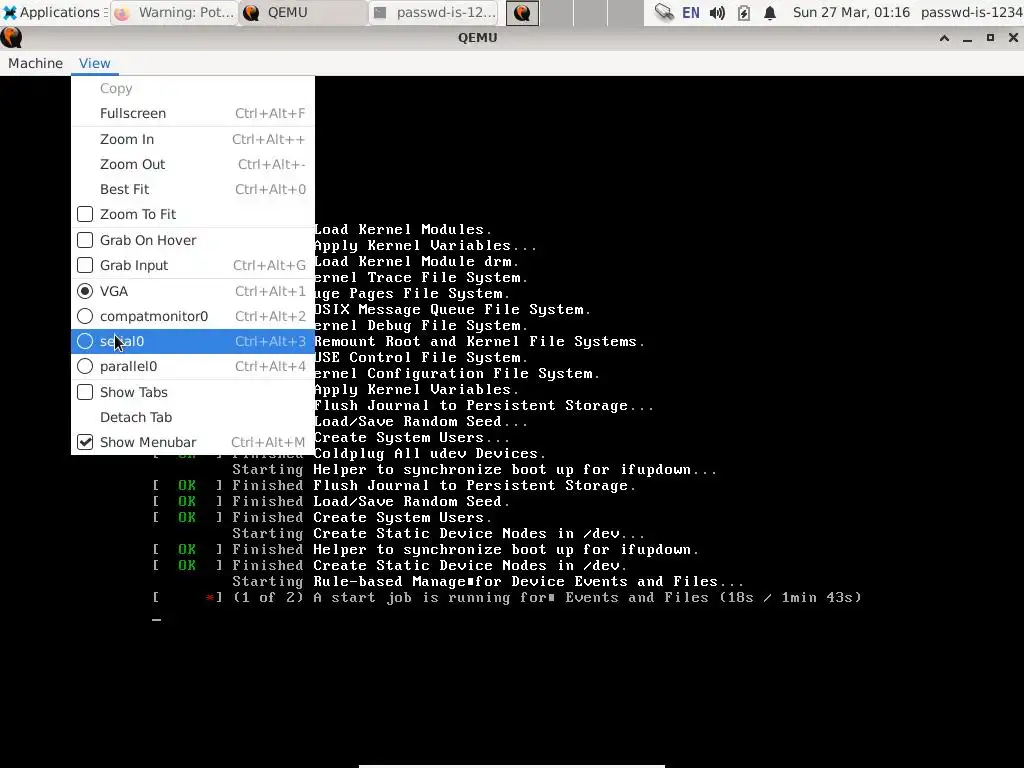This screenshot has width=1024, height=768.
Task: Click 'Finished Create Static Device Nodes in /dev.' line
Action: click(390, 566)
